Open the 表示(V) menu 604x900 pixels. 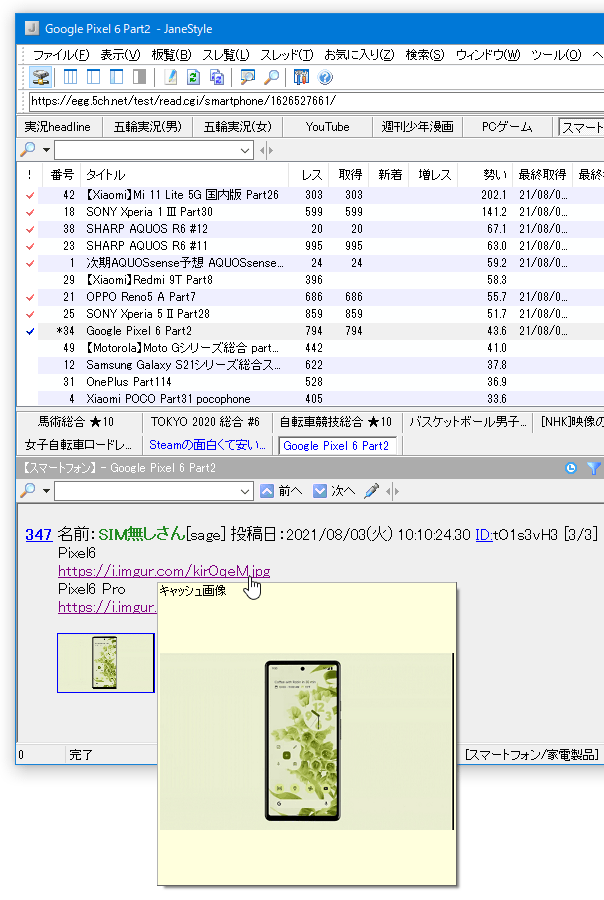coord(120,55)
